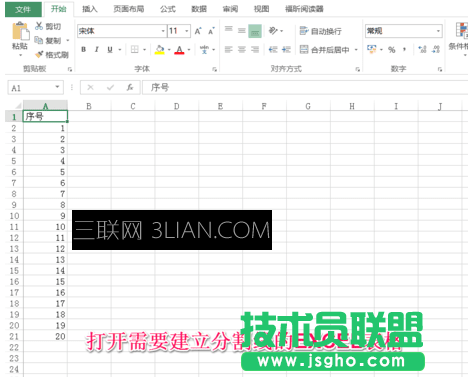Image resolution: width=468 pixels, height=377 pixels.
Task: Expand the borders dropdown arrow
Action: pos(145,50)
